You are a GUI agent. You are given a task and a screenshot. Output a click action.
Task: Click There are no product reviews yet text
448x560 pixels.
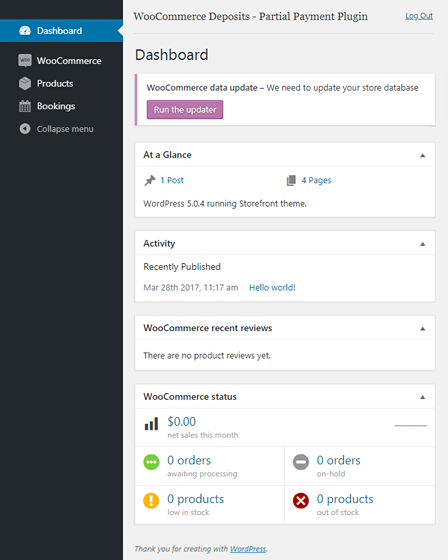pos(207,356)
